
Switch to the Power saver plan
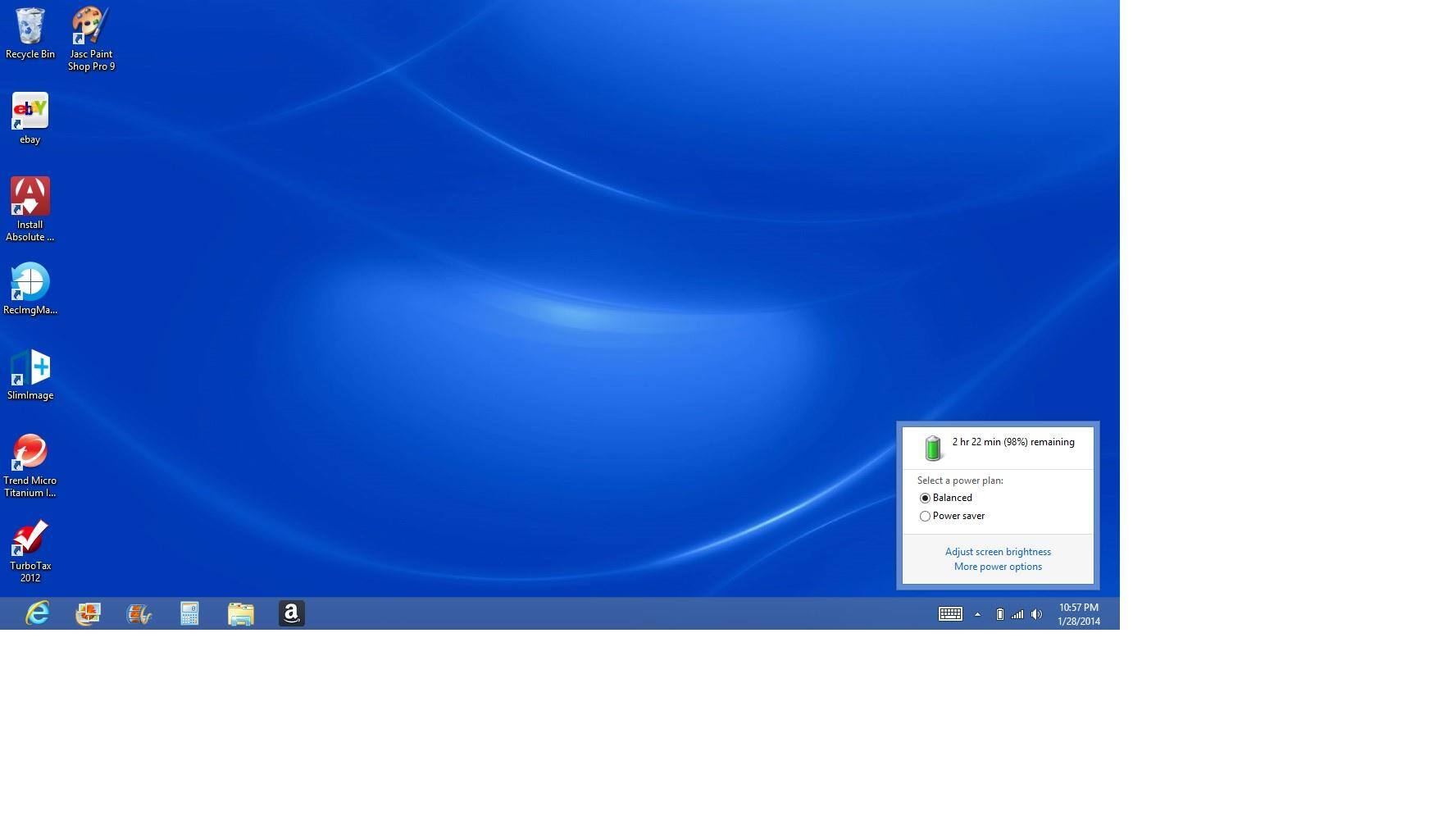[925, 516]
